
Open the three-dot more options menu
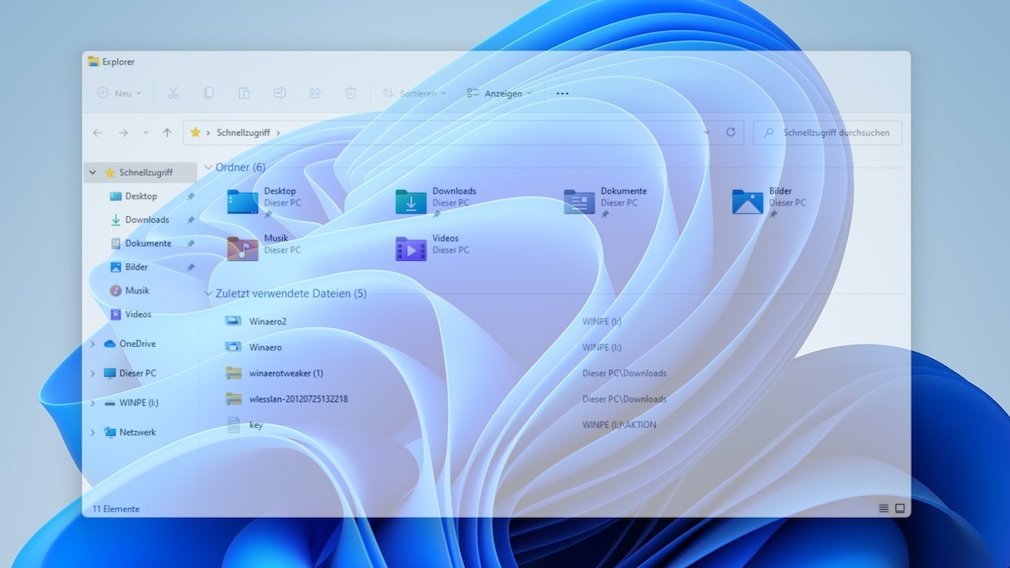562,93
